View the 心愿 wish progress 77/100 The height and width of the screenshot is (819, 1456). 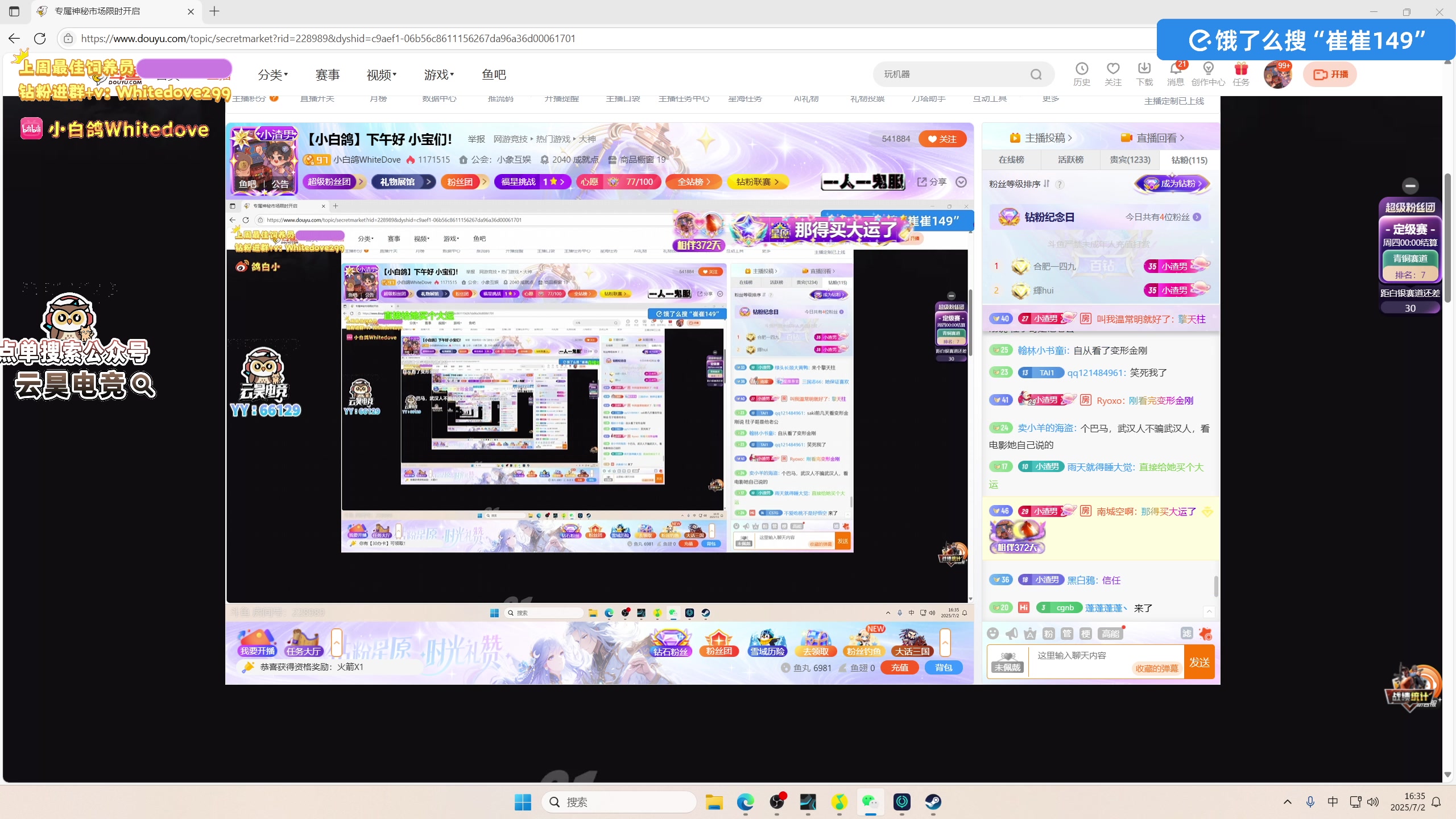(619, 181)
